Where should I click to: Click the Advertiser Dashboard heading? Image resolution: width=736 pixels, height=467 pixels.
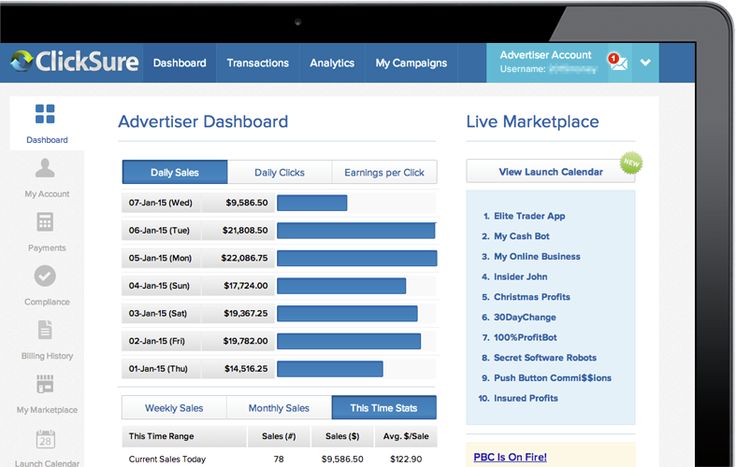203,122
